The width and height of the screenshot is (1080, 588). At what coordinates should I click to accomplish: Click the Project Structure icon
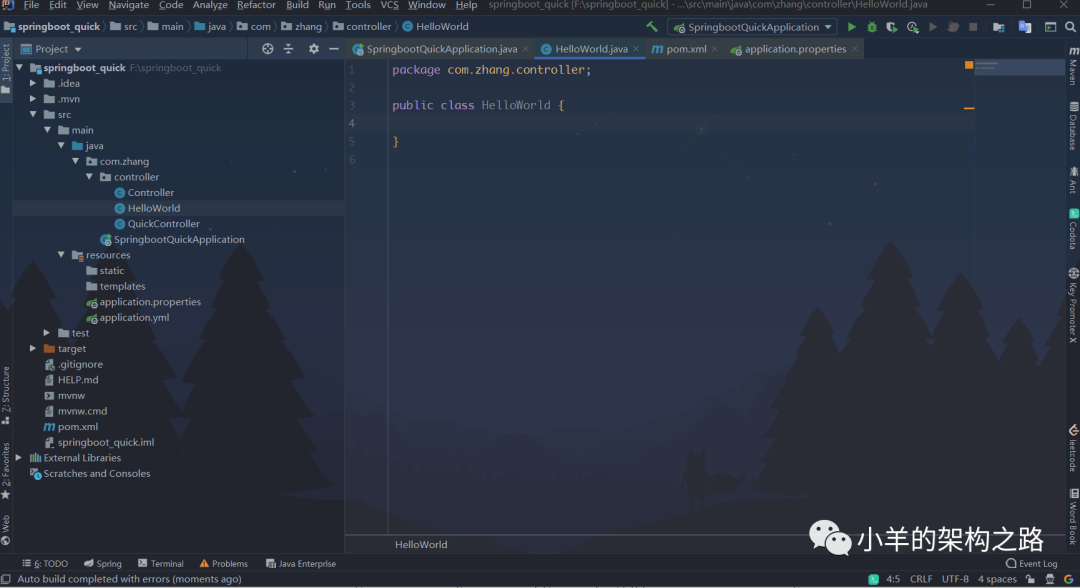coord(999,27)
